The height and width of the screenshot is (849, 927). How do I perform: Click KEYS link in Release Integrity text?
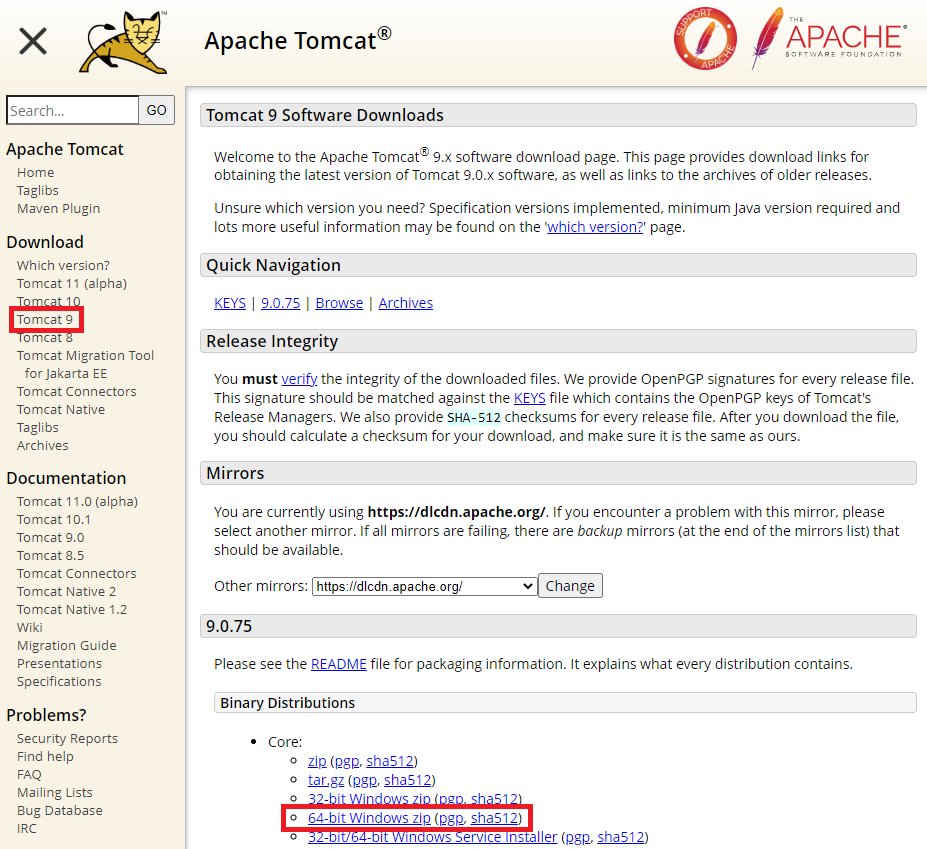[x=530, y=398]
